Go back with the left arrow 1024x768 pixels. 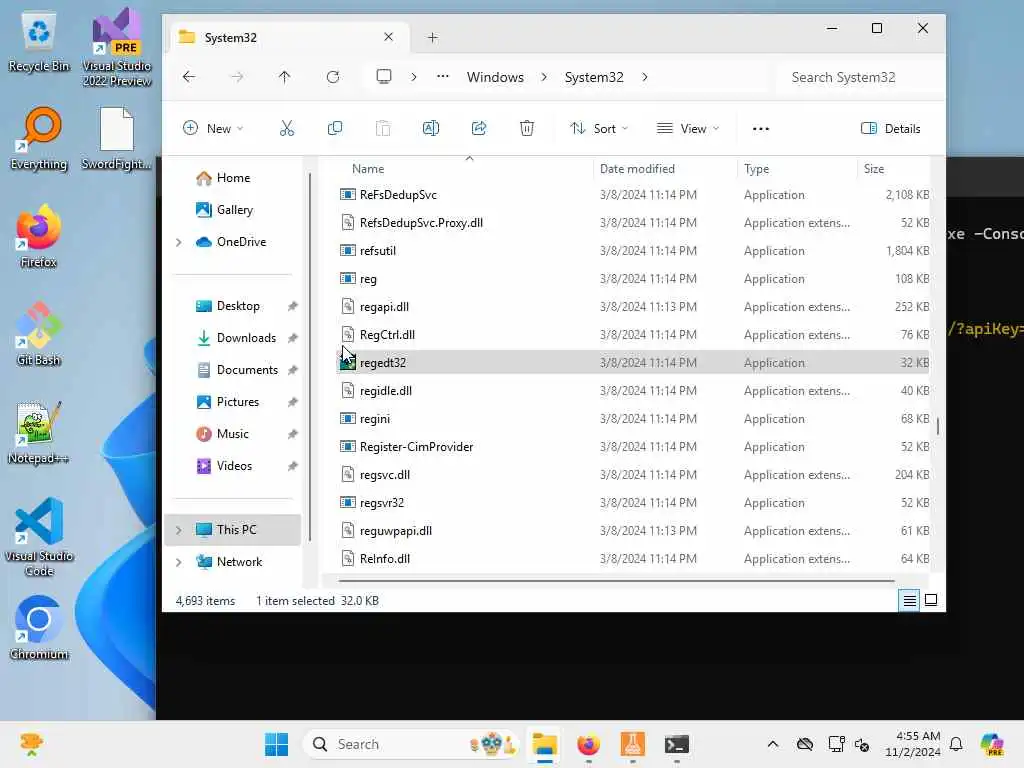[x=189, y=77]
